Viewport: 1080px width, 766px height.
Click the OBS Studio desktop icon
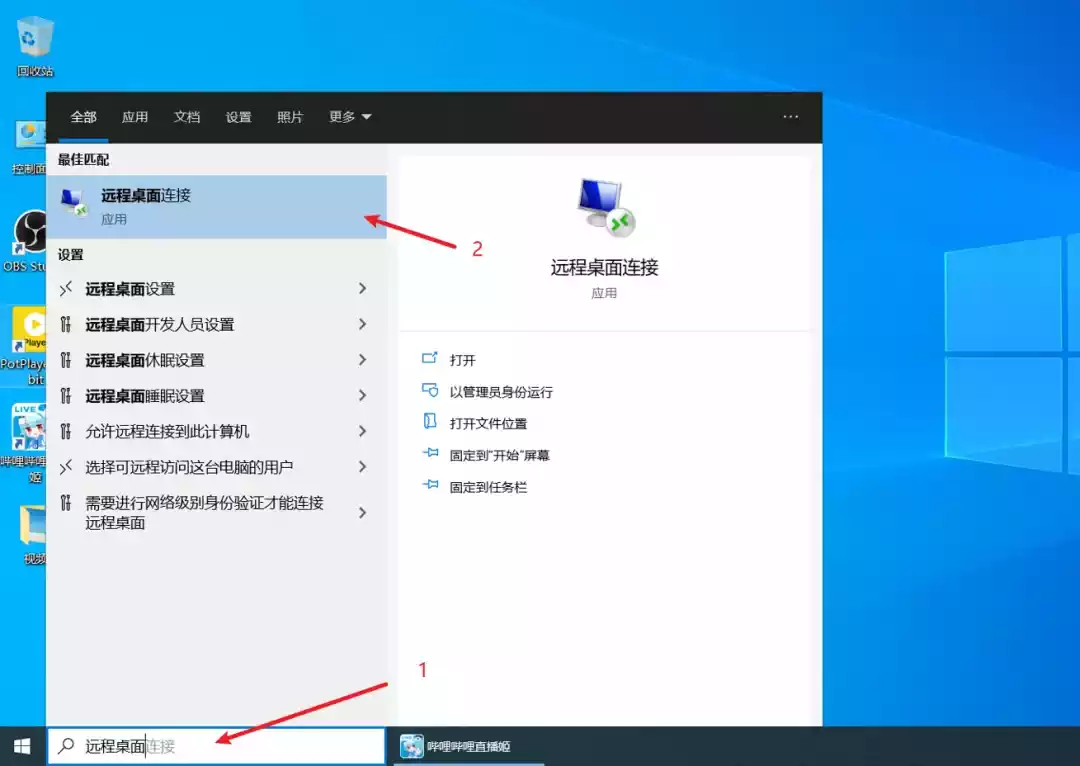click(28, 242)
